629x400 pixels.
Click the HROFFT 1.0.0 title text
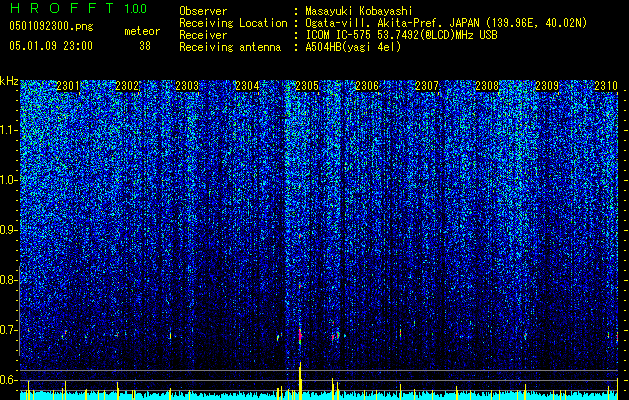click(78, 8)
